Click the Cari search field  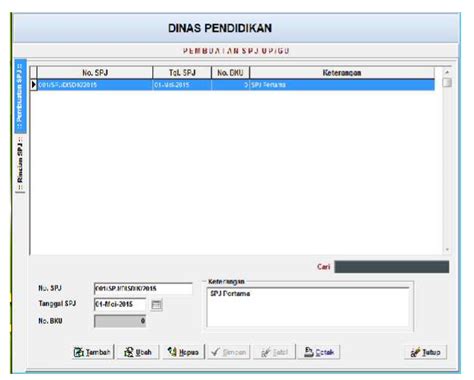(392, 267)
